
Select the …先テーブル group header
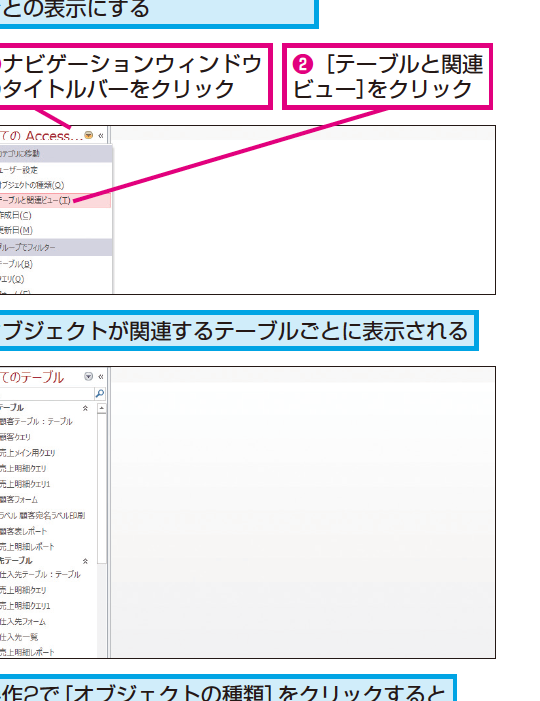pos(16,561)
